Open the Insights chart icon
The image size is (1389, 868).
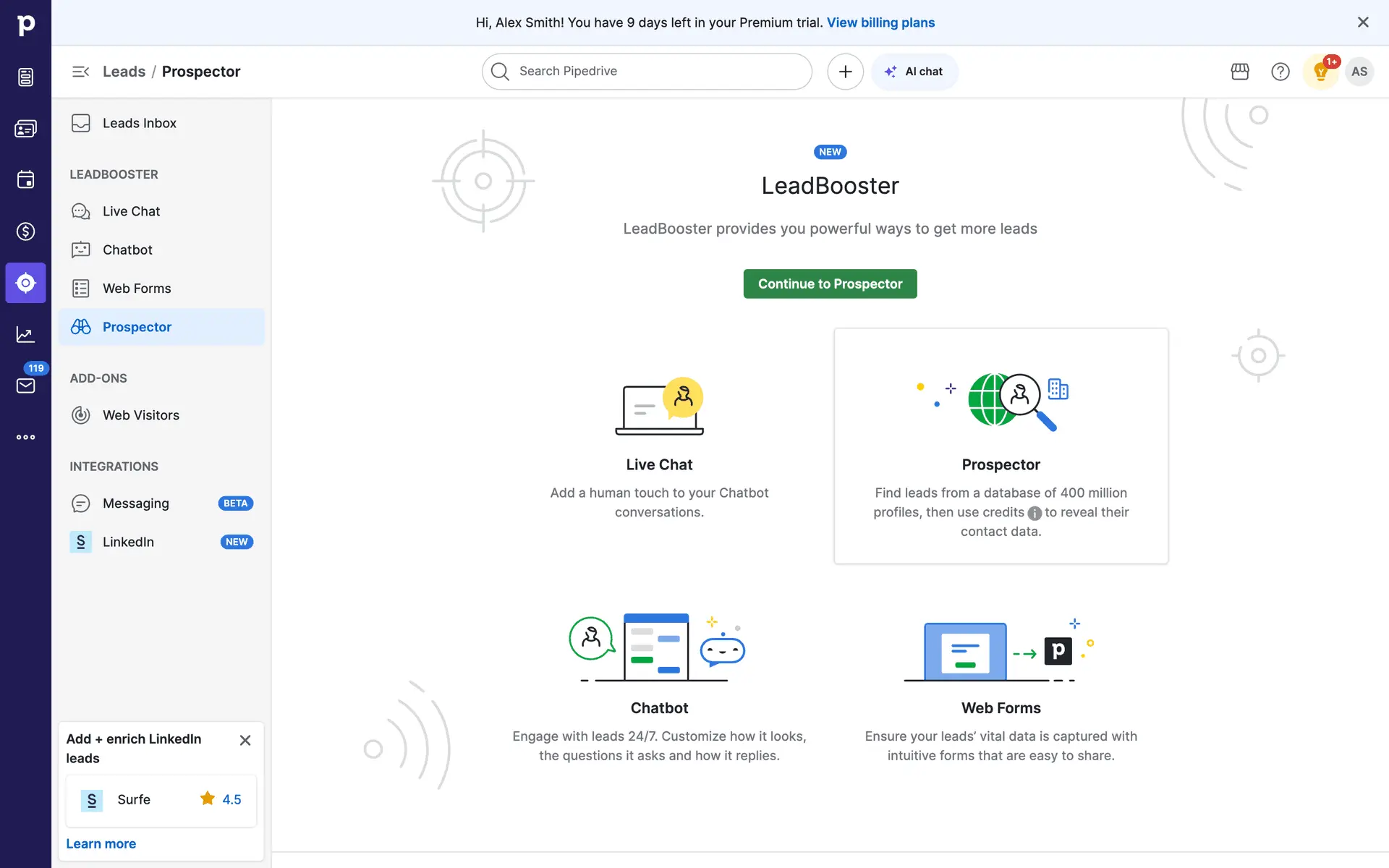coord(25,334)
